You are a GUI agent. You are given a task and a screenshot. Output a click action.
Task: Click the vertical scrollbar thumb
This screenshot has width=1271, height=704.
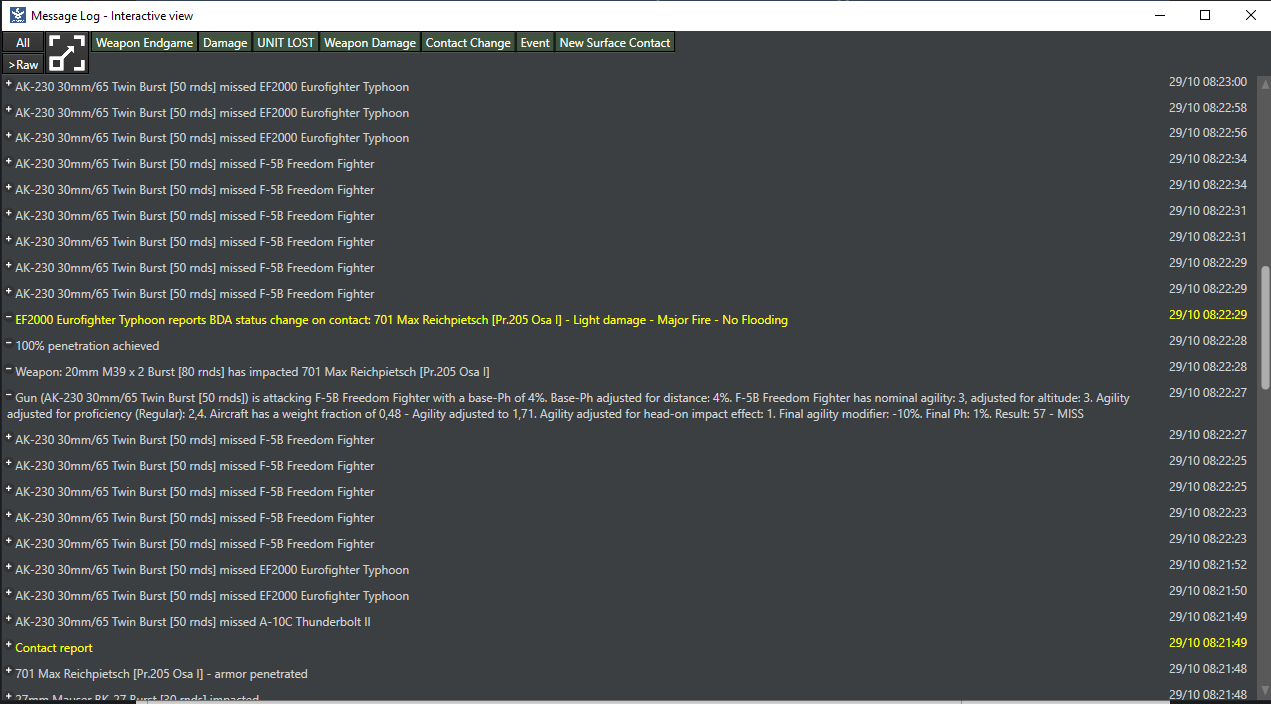pyautogui.click(x=1264, y=327)
